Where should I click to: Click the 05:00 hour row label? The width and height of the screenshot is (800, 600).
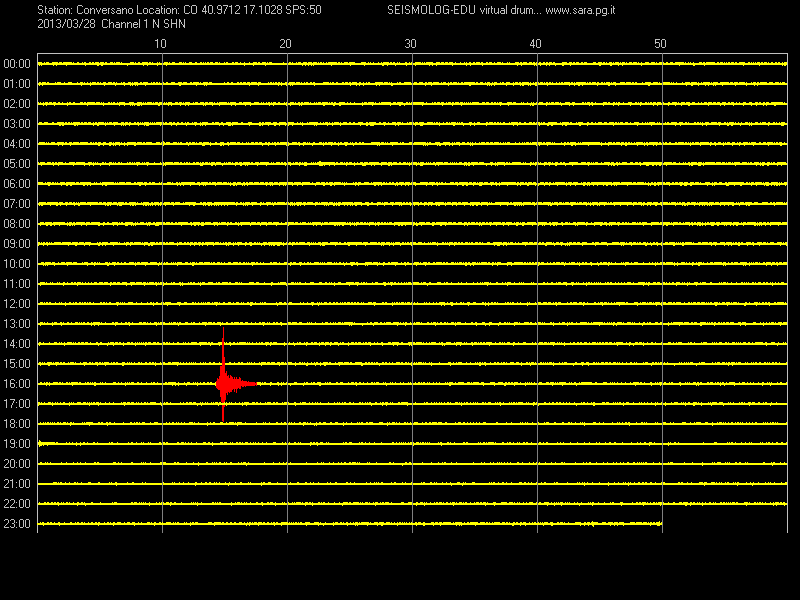[17, 164]
